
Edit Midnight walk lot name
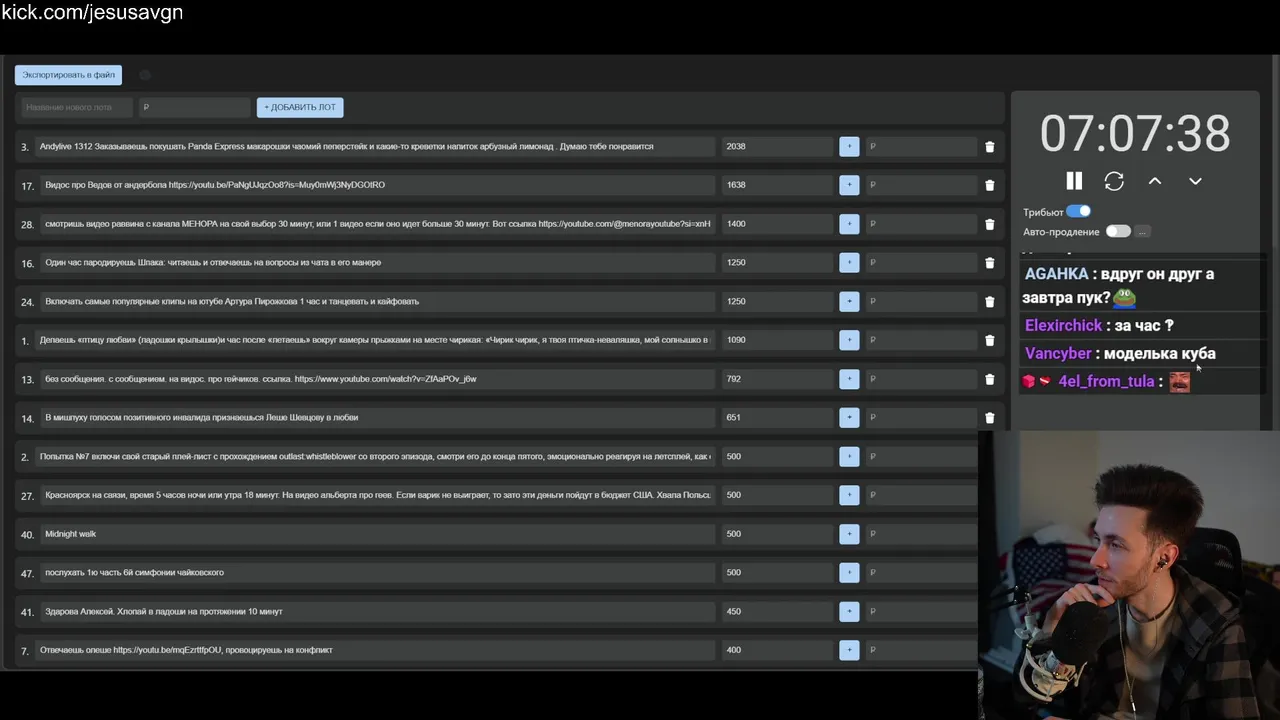point(377,534)
